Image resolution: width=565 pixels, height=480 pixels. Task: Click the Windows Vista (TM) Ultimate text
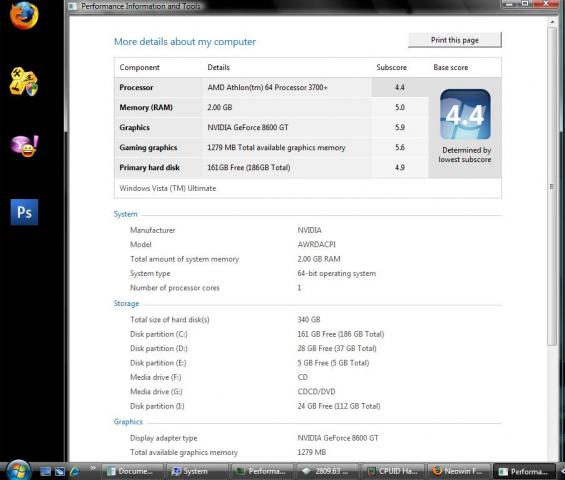click(x=168, y=188)
